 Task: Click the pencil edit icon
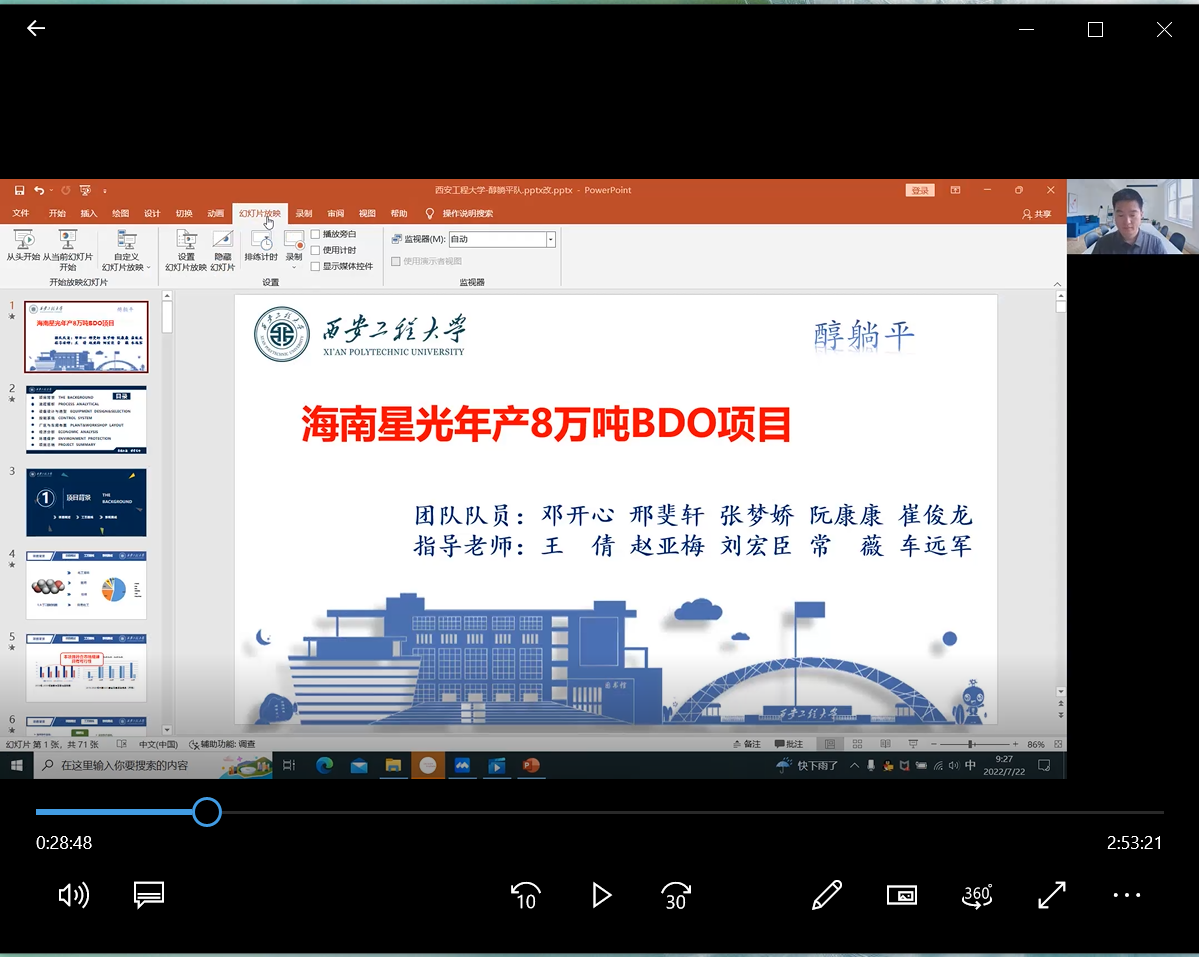pos(827,895)
